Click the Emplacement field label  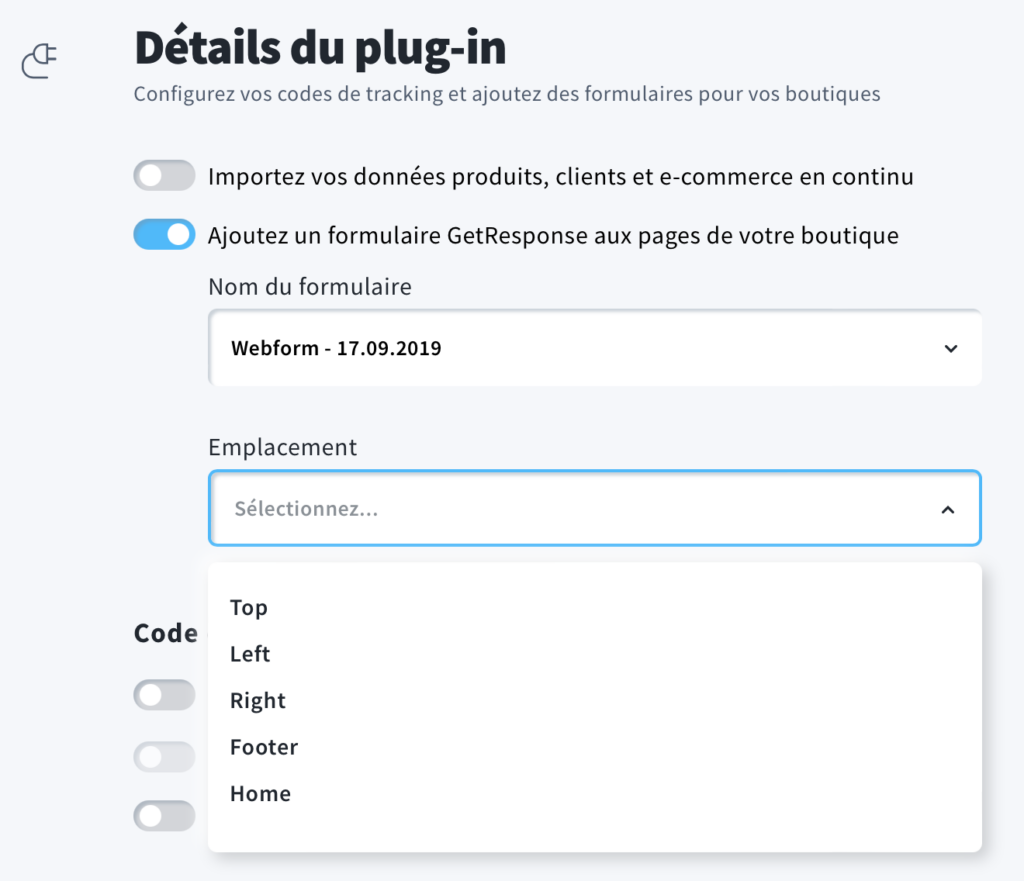click(282, 447)
